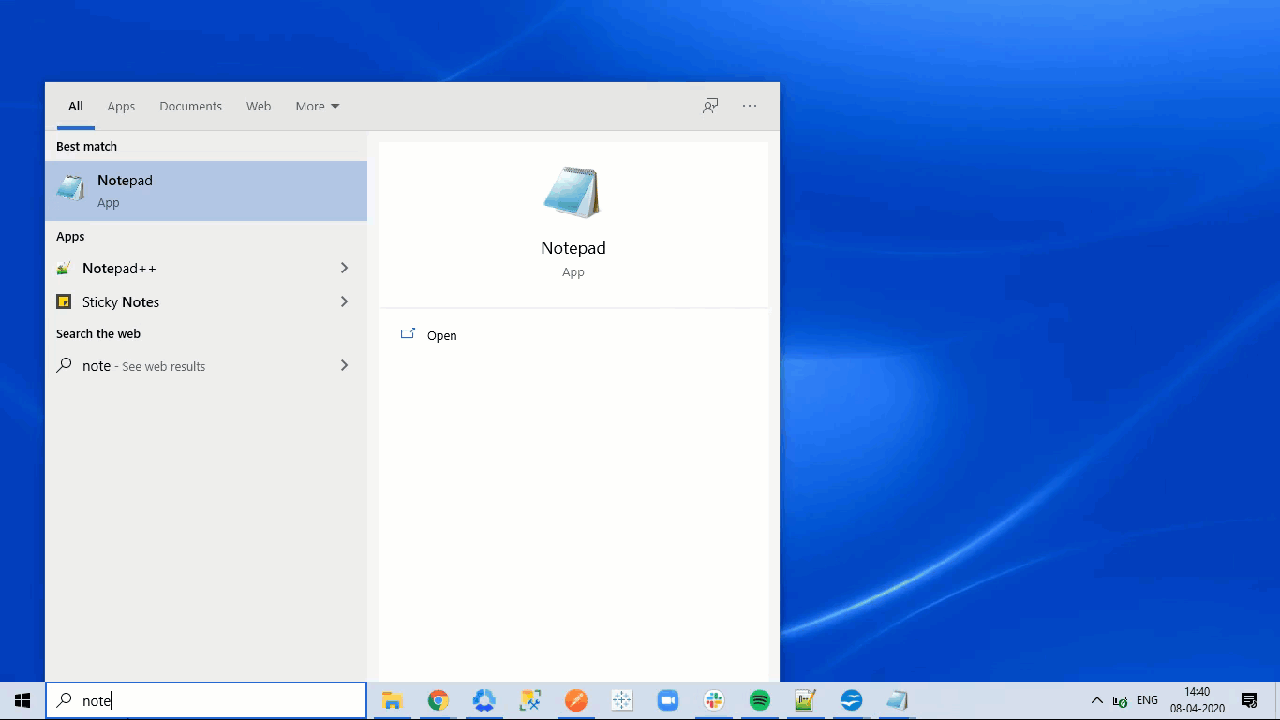Click the battery power icon in system tray
The image size is (1280, 720).
pyautogui.click(x=1120, y=701)
